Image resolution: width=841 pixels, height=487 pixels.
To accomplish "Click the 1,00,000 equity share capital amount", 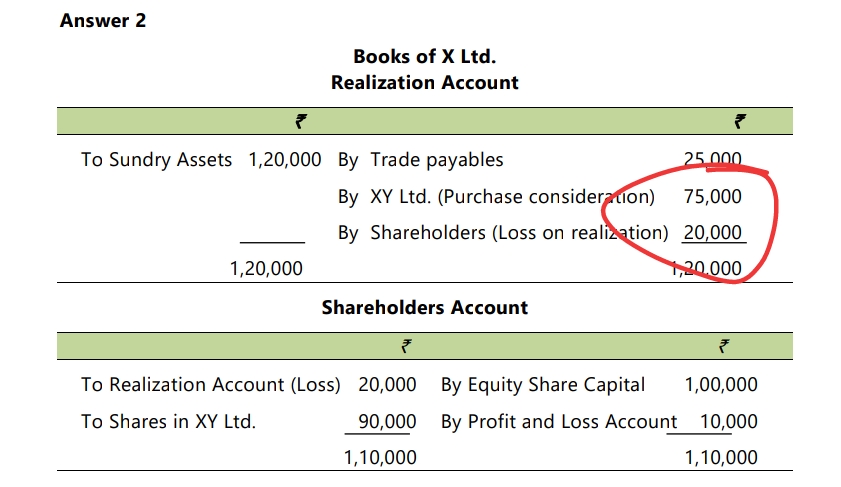I will (721, 384).
